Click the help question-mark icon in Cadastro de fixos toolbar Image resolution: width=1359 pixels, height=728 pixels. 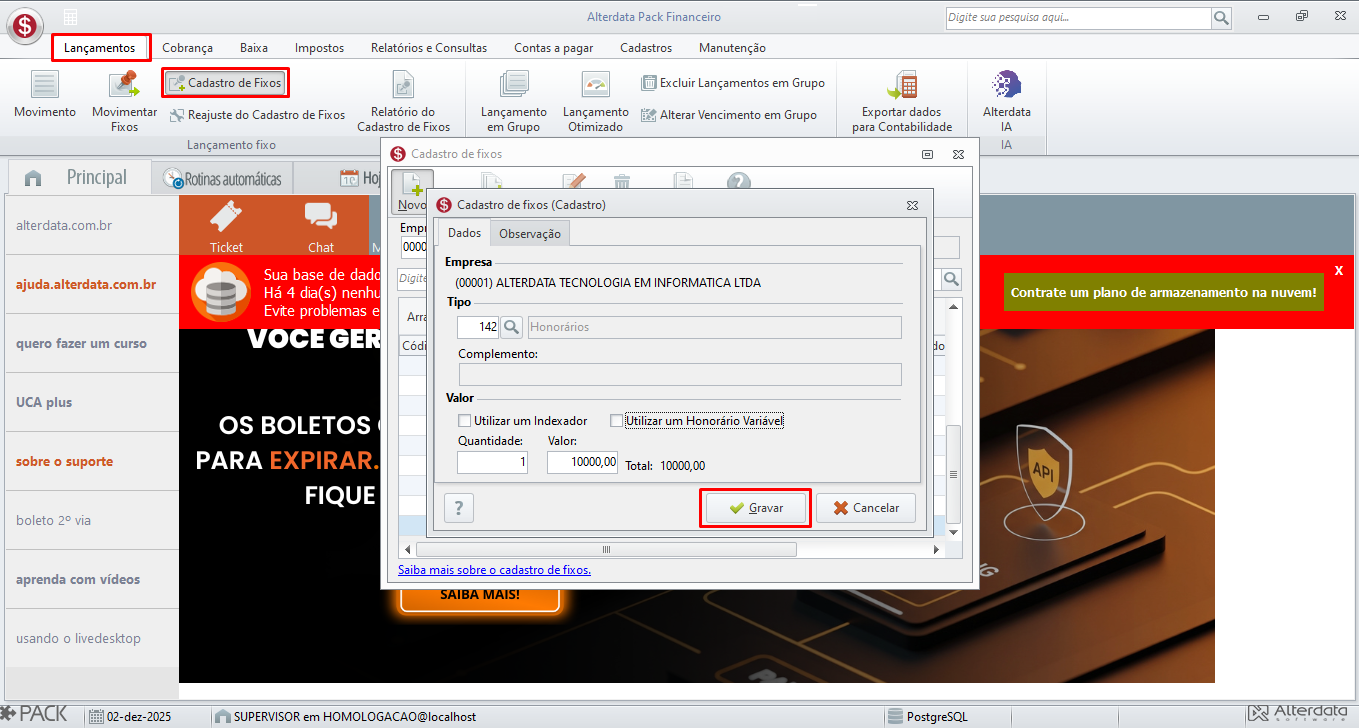(x=738, y=181)
